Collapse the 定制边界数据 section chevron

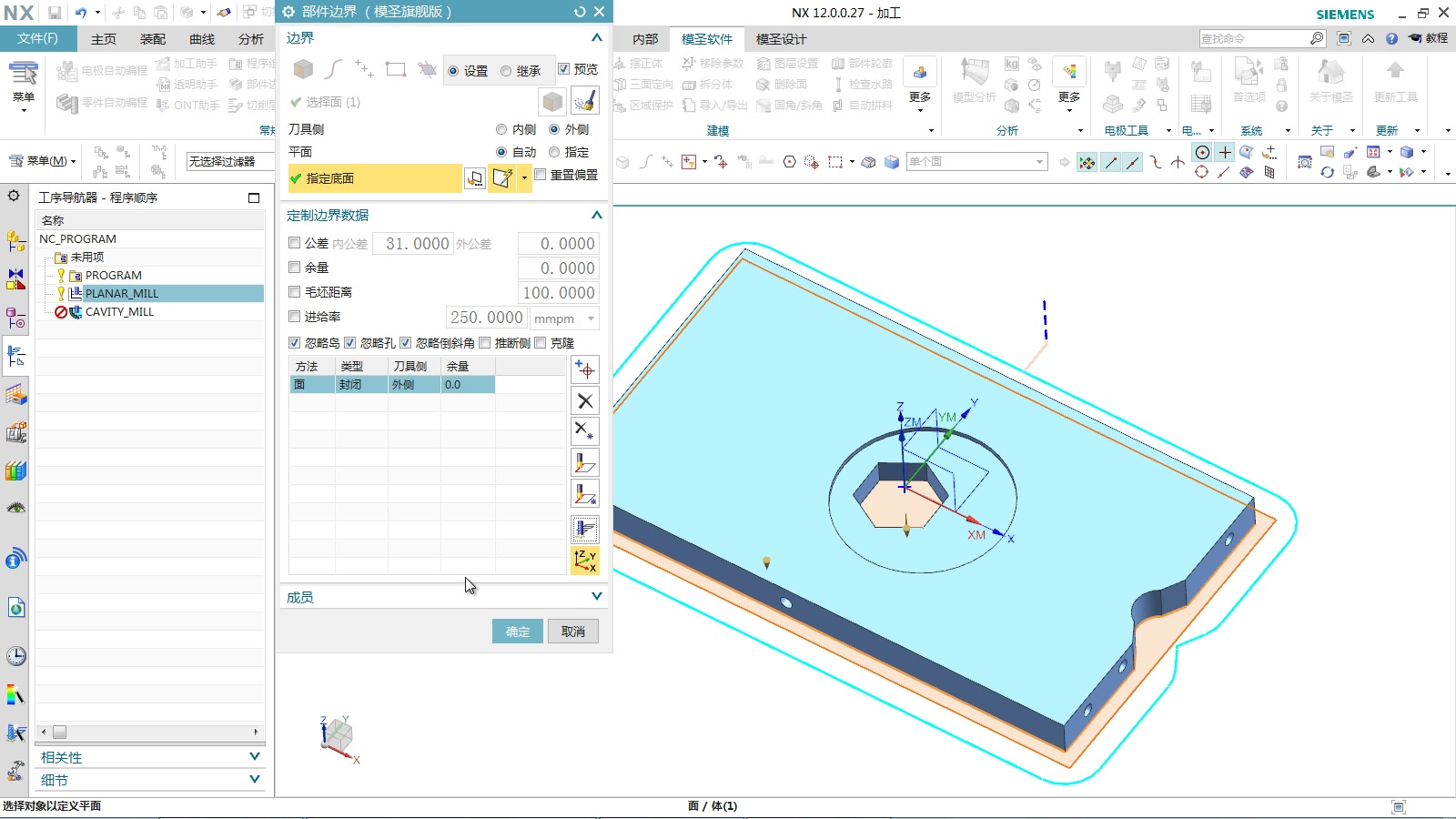[x=597, y=215]
